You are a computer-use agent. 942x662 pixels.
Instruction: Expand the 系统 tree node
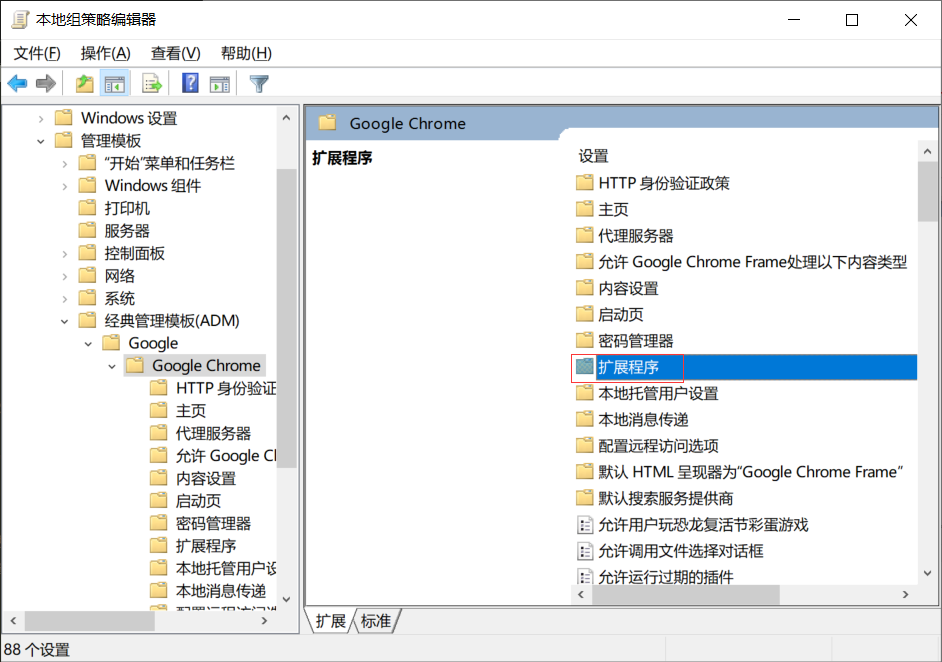[65, 299]
